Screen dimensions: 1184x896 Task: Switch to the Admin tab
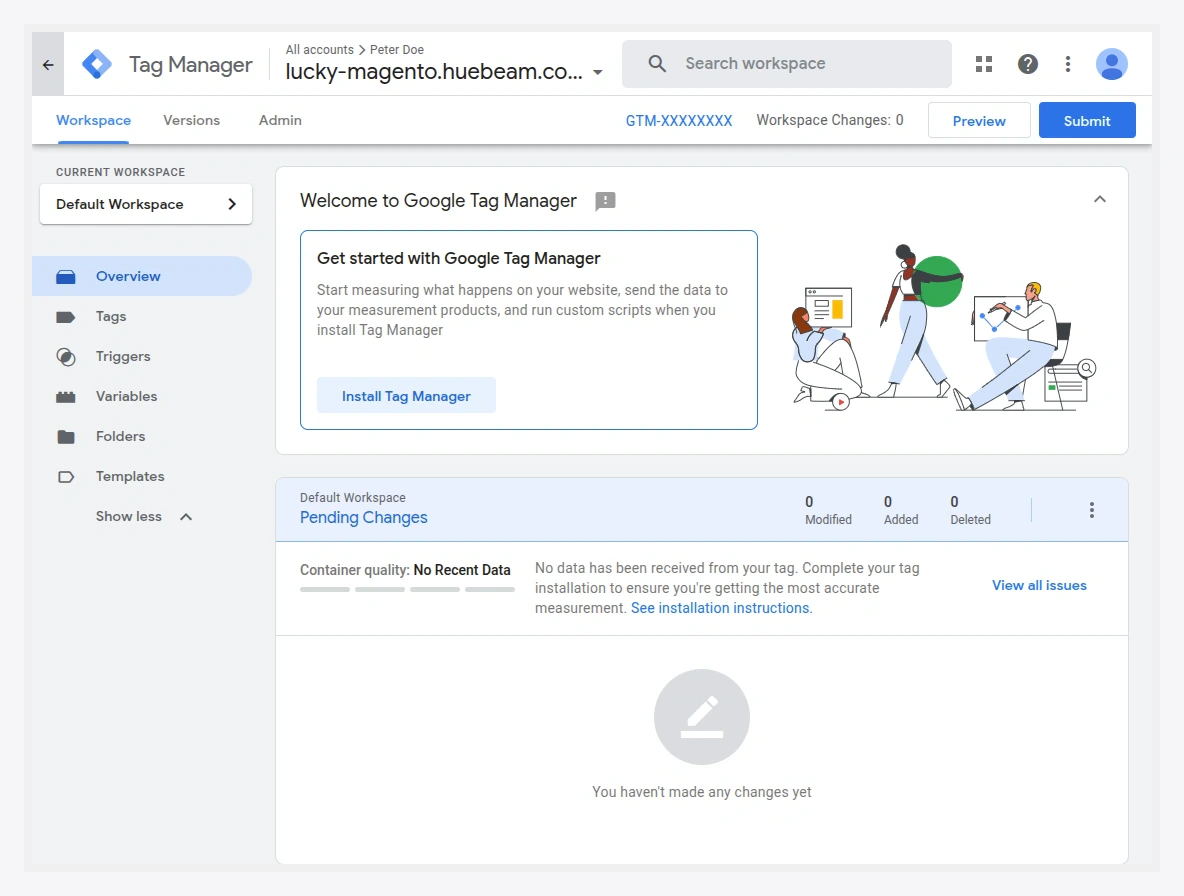[x=280, y=121]
